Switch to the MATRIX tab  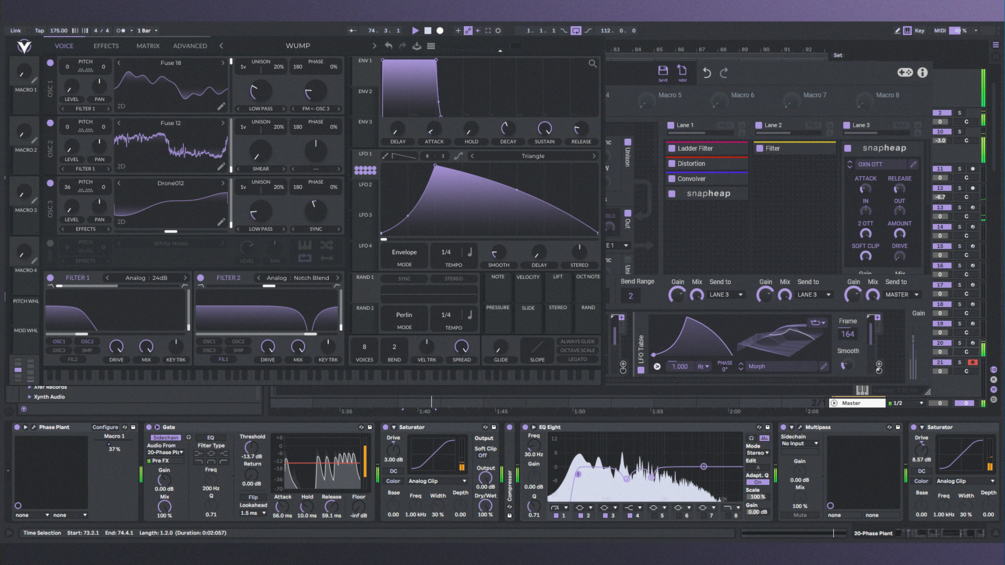pos(148,46)
